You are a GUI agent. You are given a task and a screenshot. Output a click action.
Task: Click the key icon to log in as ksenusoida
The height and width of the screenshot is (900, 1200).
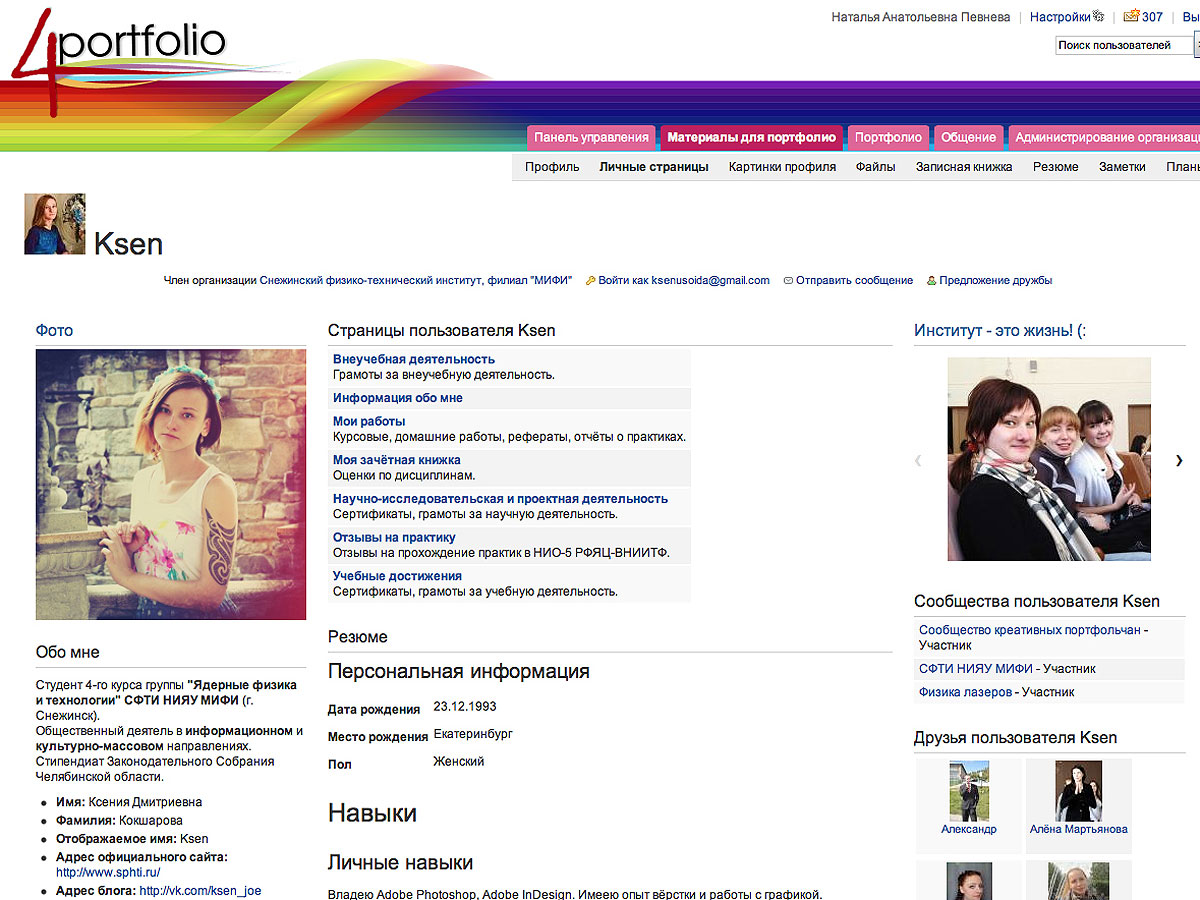590,281
